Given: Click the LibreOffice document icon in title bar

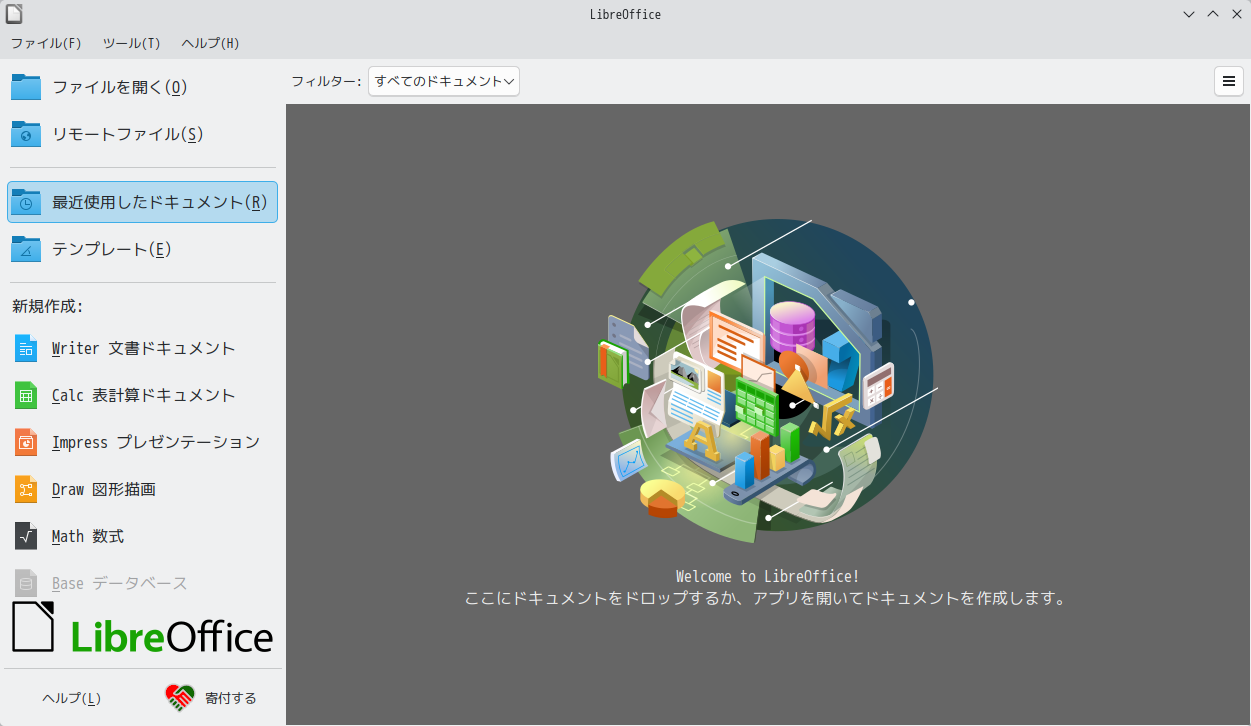Looking at the screenshot, I should click(14, 14).
